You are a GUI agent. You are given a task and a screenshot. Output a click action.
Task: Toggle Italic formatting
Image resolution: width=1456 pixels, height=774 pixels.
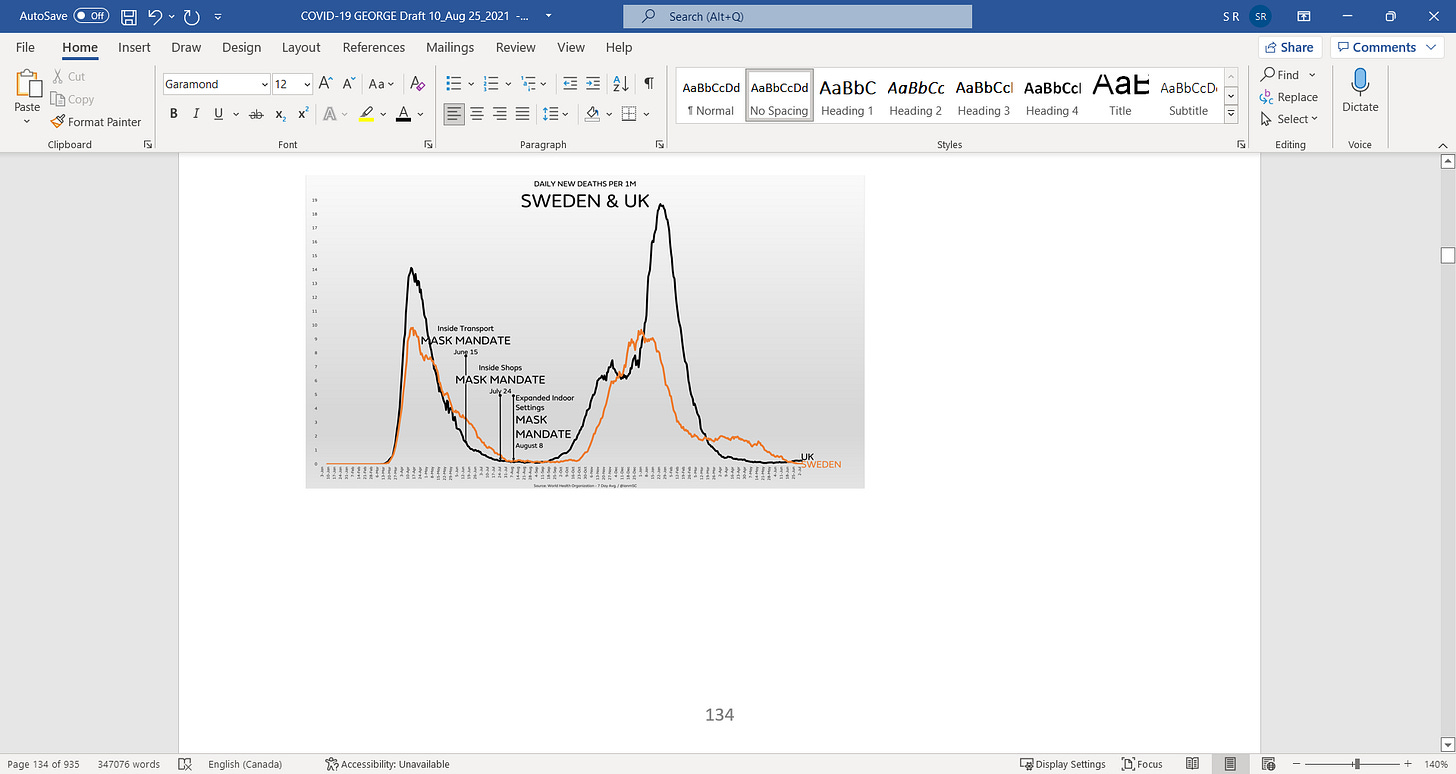[196, 114]
